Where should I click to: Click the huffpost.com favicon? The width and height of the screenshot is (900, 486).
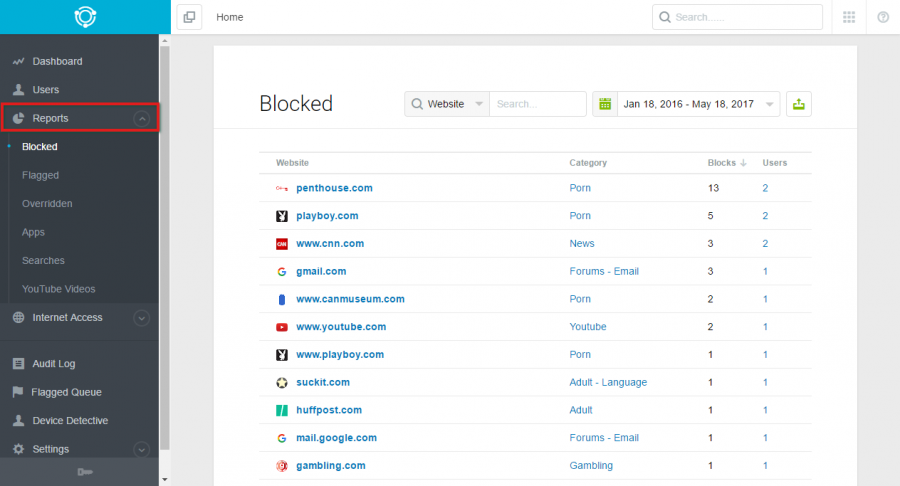point(282,410)
